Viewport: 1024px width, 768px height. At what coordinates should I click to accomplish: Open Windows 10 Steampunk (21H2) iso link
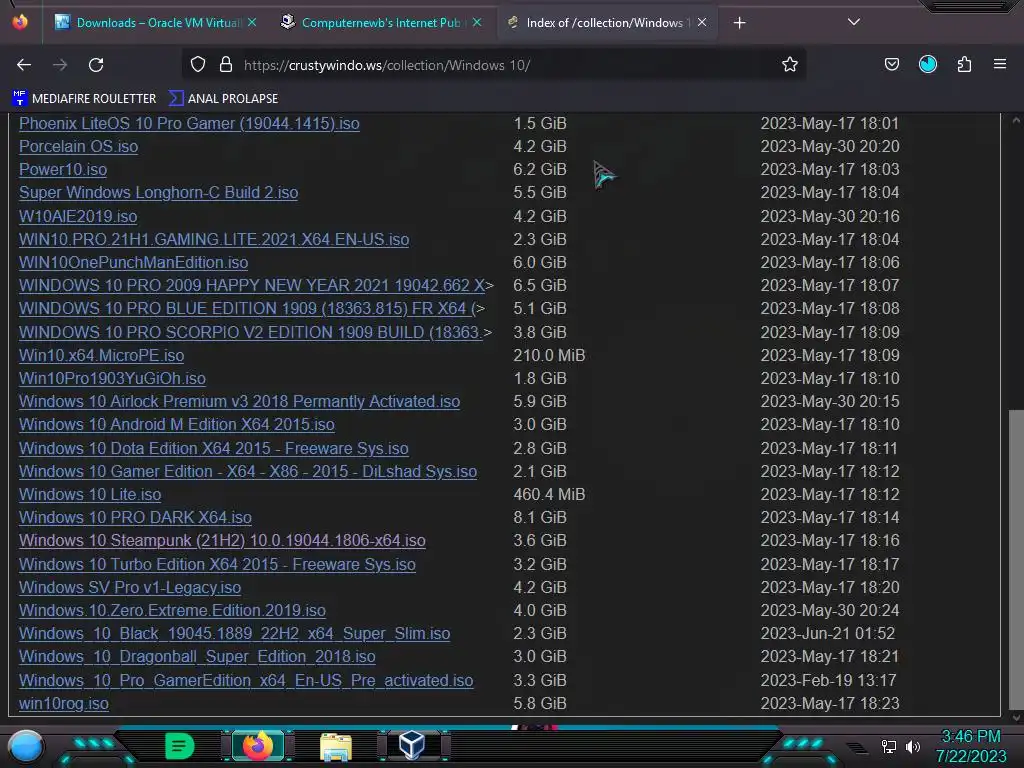tap(222, 541)
